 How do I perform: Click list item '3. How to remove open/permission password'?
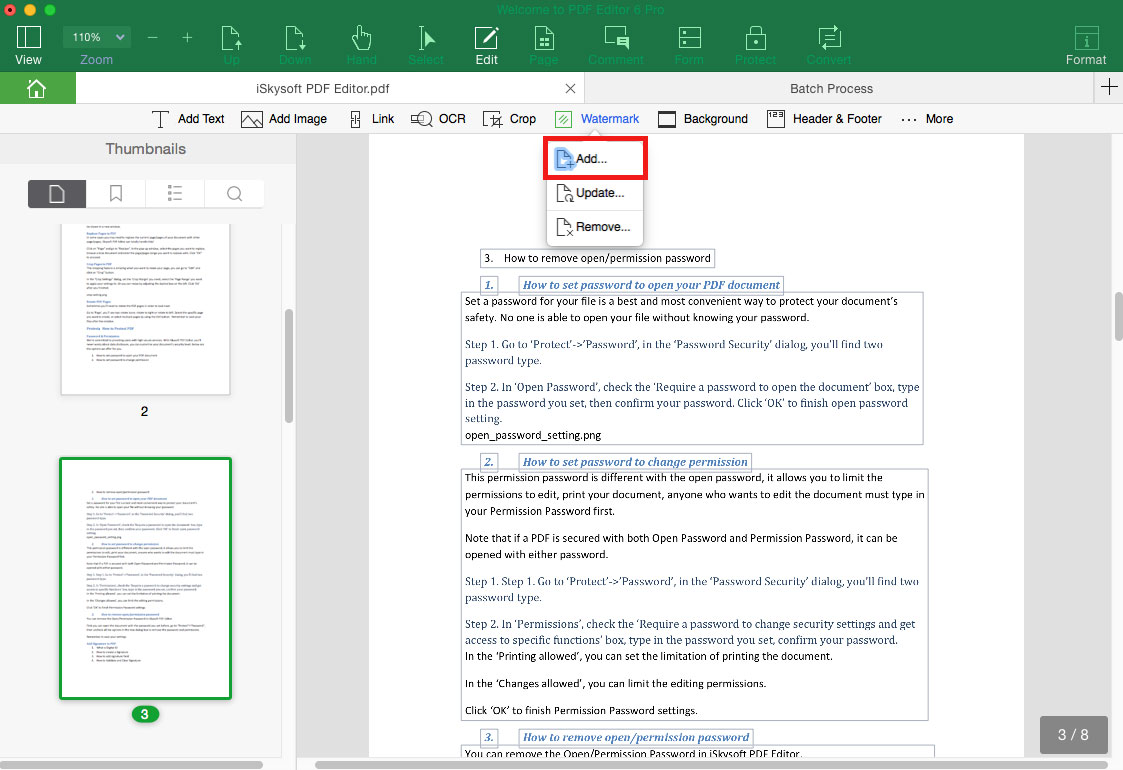(597, 258)
